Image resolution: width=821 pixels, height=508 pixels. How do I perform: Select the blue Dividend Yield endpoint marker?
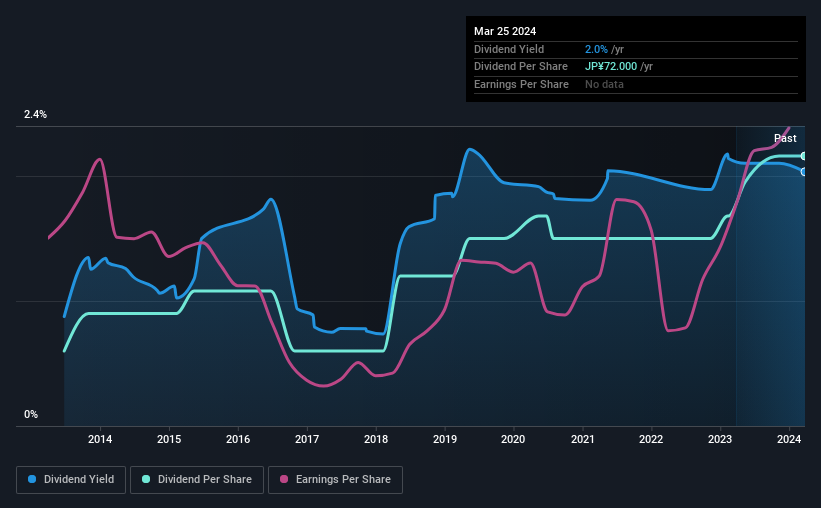click(x=804, y=172)
